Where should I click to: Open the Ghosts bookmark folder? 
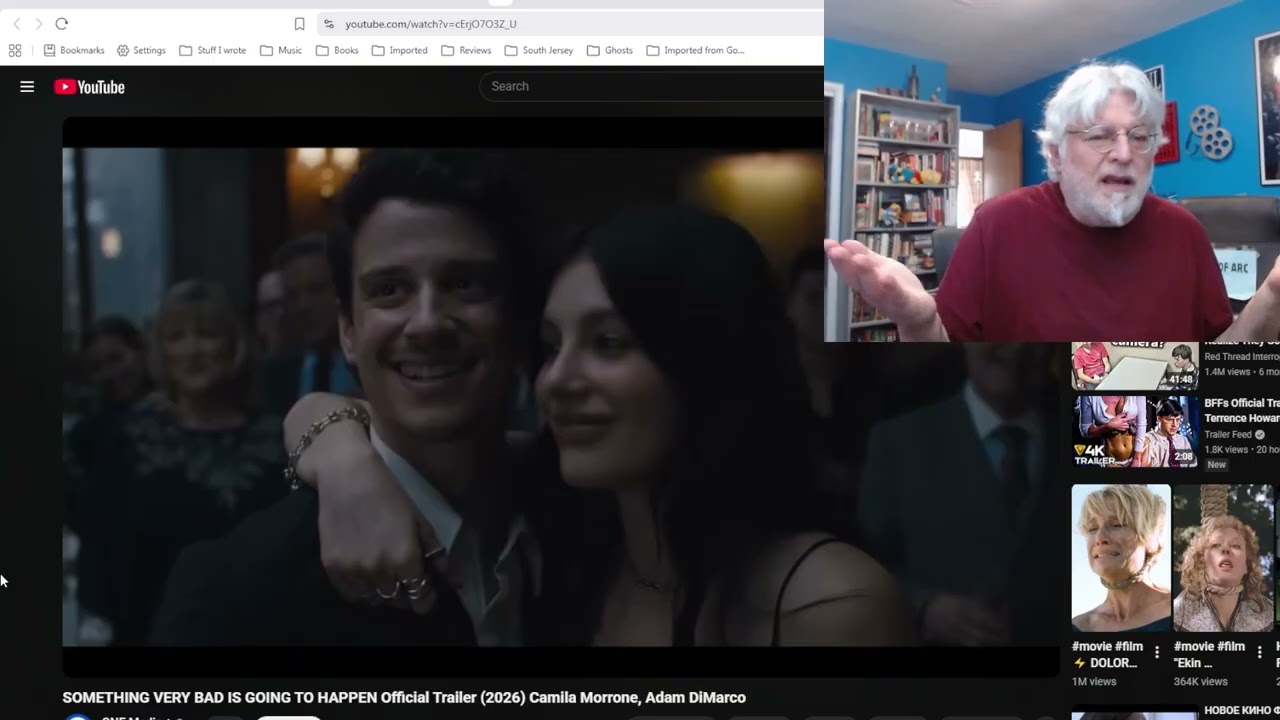click(x=610, y=50)
